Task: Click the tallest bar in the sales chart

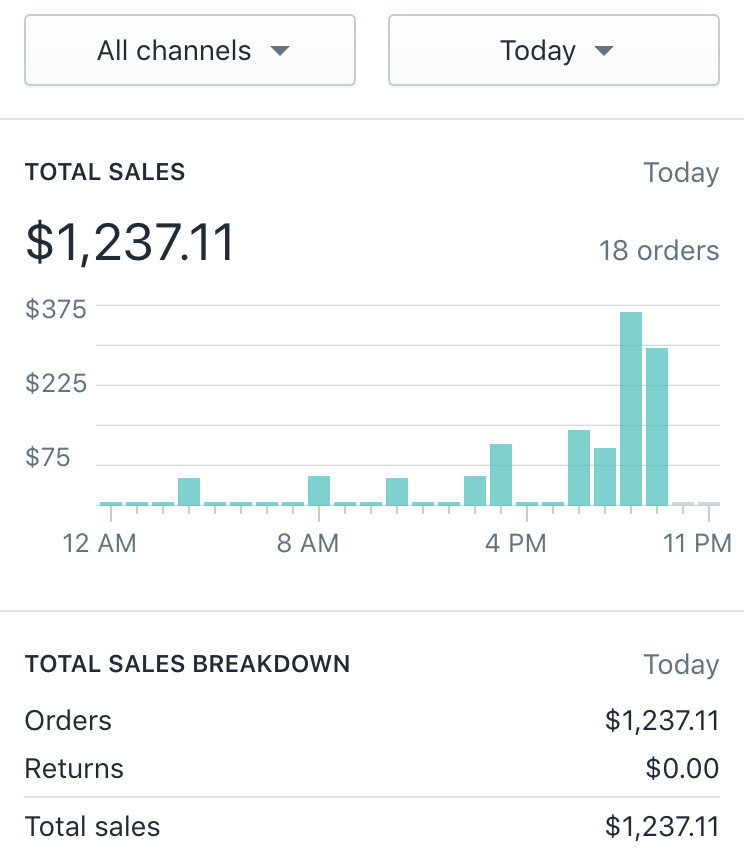Action: pos(630,408)
